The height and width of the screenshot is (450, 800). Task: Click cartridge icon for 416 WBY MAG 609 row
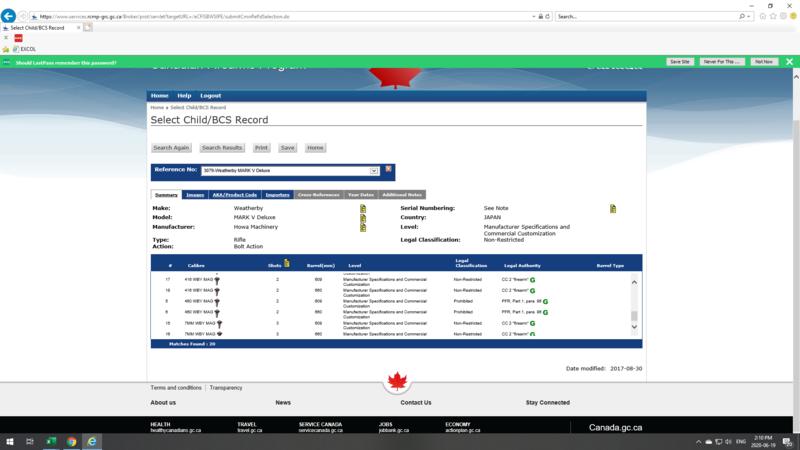[x=217, y=280]
